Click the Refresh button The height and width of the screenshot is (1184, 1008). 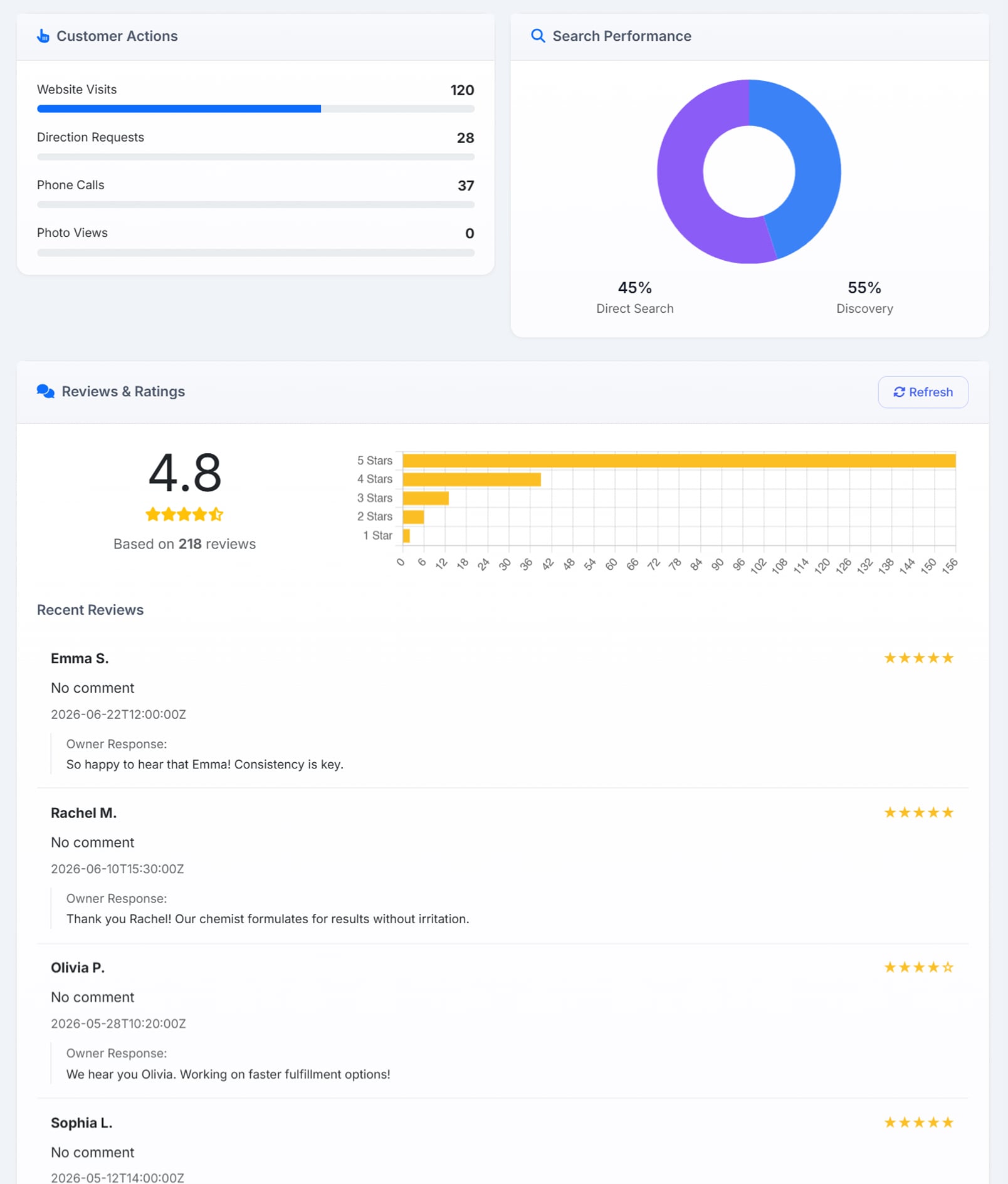point(923,392)
